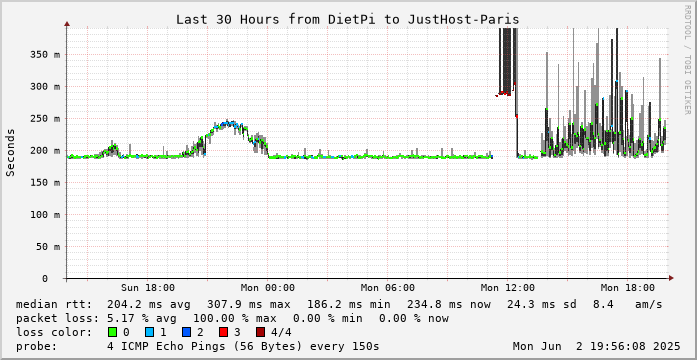The image size is (697, 360).
Task: Click the green loss color 0 swatch
Action: pyautogui.click(x=112, y=332)
